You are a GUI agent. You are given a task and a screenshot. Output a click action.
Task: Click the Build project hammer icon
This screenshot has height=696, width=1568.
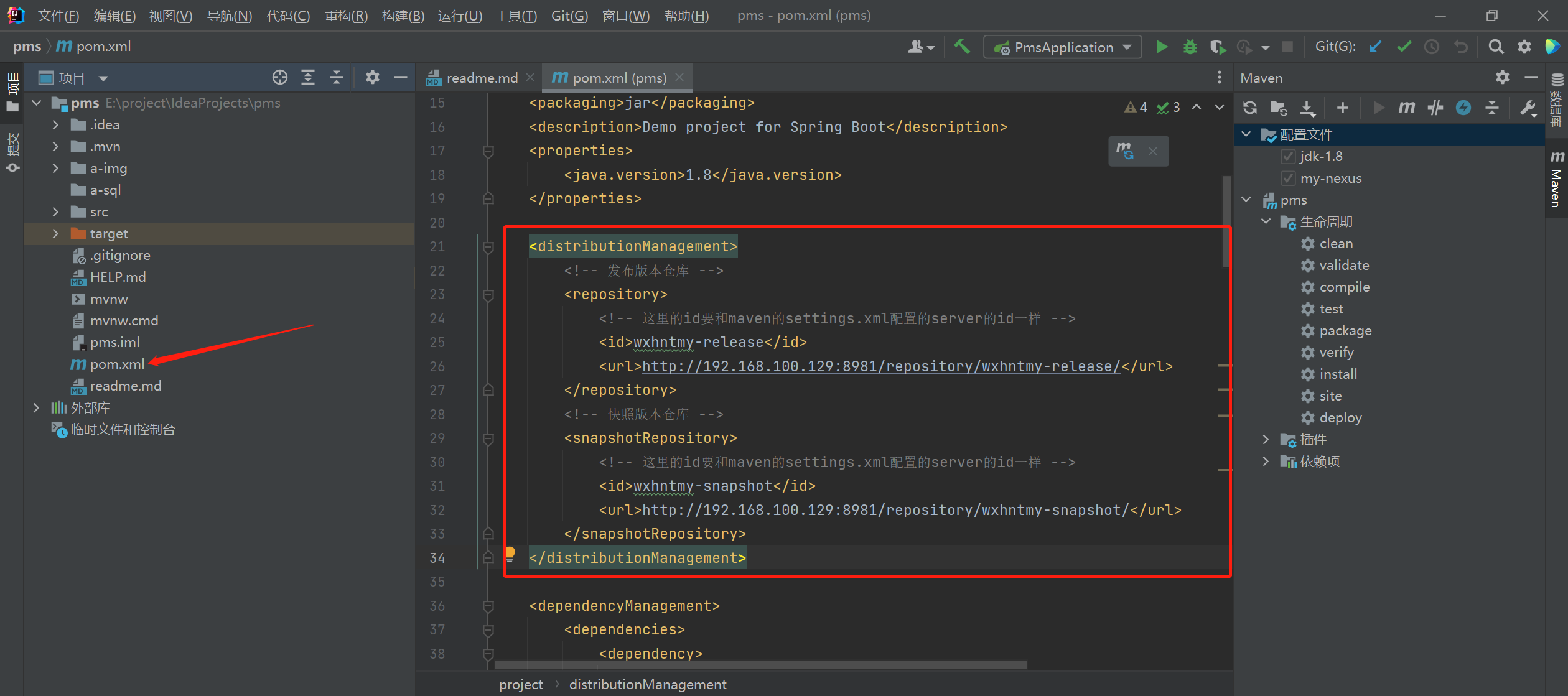pos(962,47)
